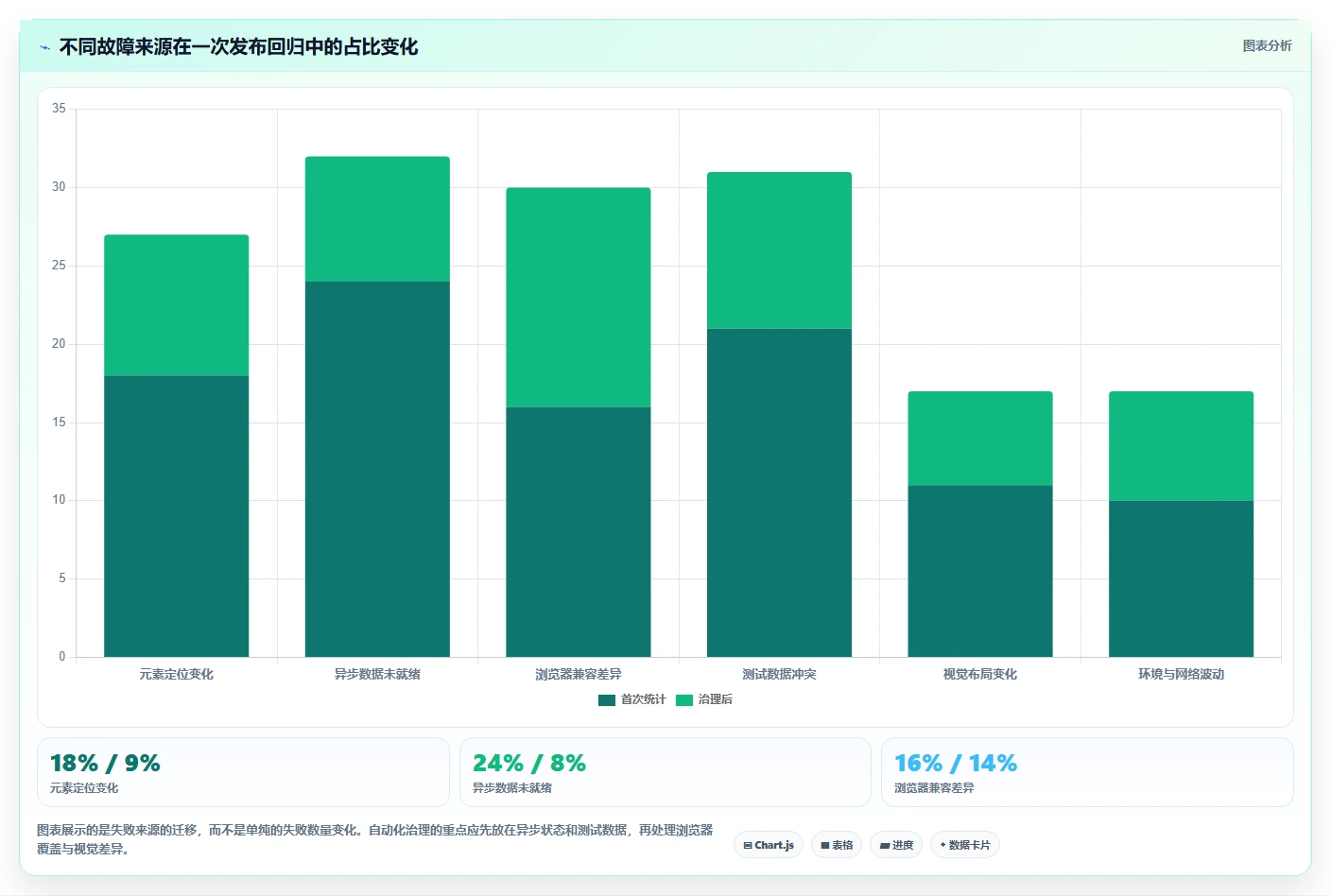Select the 数据卡片 tag chip
The width and height of the screenshot is (1331, 896).
(965, 845)
